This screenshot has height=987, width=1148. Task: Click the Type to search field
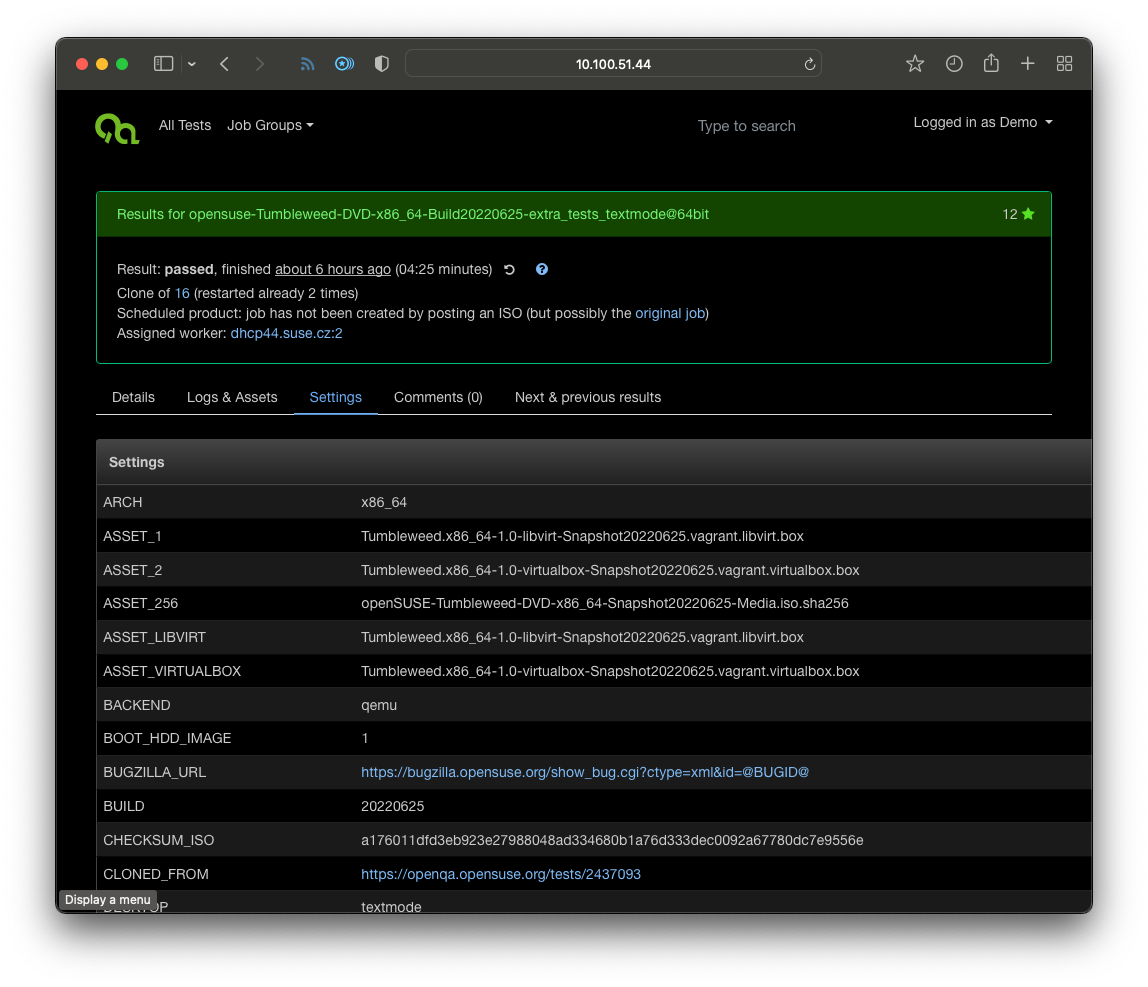pyautogui.click(x=746, y=126)
